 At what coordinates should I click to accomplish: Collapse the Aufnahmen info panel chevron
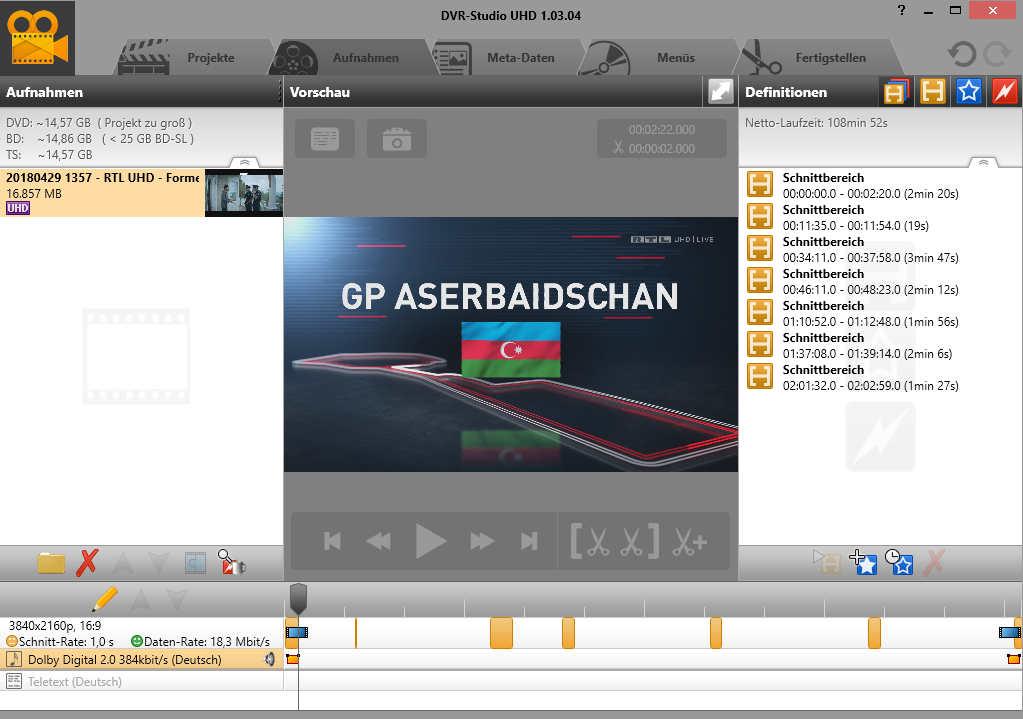tap(244, 162)
